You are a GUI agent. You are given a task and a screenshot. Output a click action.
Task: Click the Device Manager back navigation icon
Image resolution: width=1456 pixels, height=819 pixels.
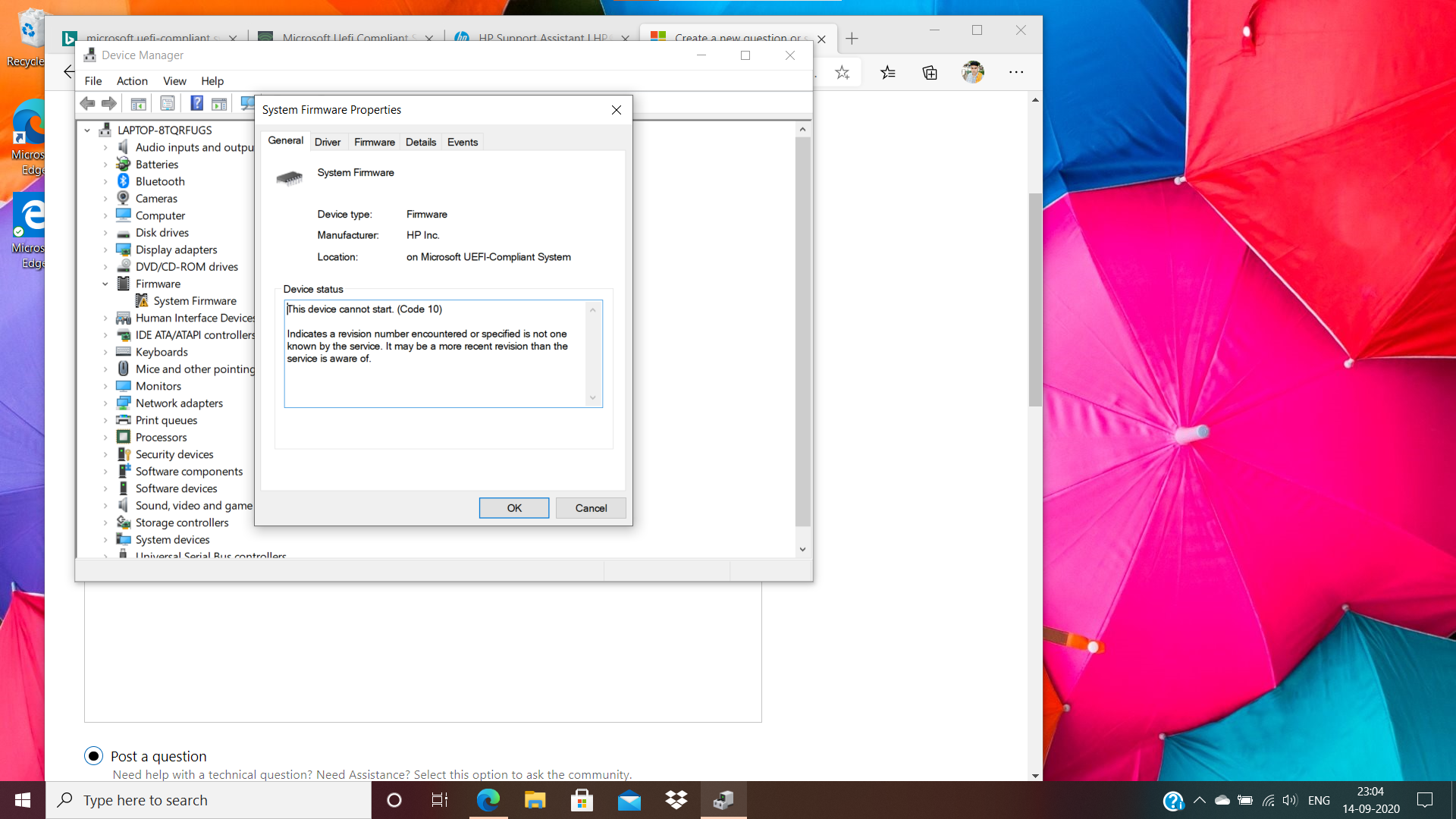pyautogui.click(x=87, y=104)
